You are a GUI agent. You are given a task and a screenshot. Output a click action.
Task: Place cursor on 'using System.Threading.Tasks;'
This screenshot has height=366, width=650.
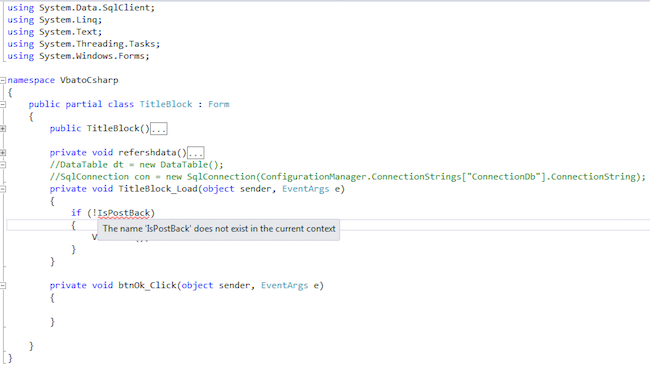(83, 44)
